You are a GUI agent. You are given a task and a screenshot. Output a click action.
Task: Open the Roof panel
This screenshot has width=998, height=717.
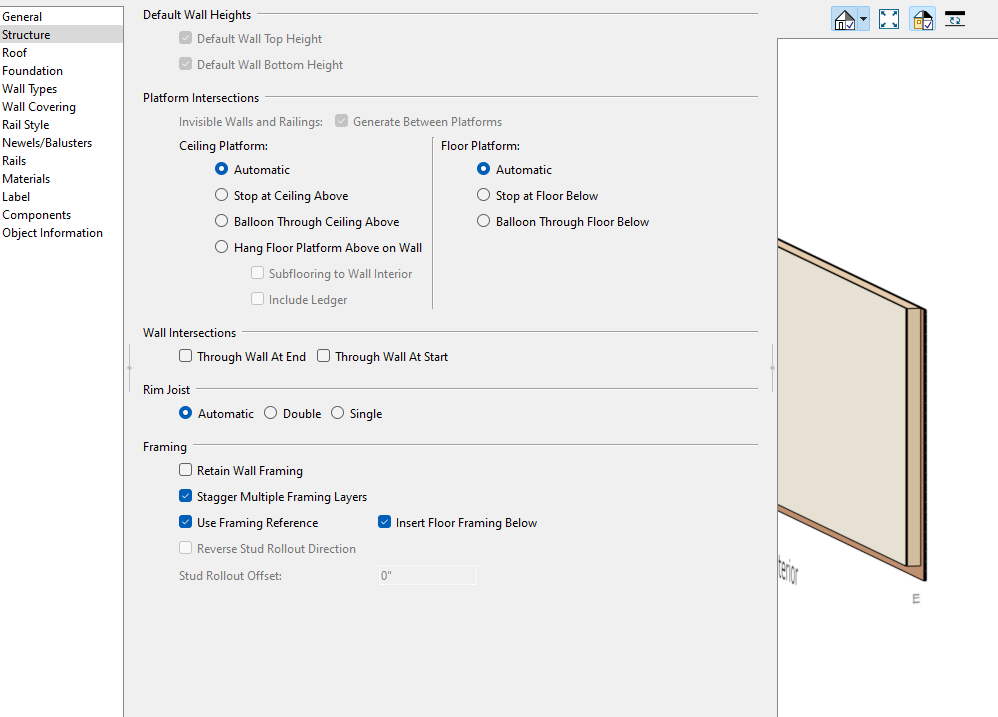15,53
